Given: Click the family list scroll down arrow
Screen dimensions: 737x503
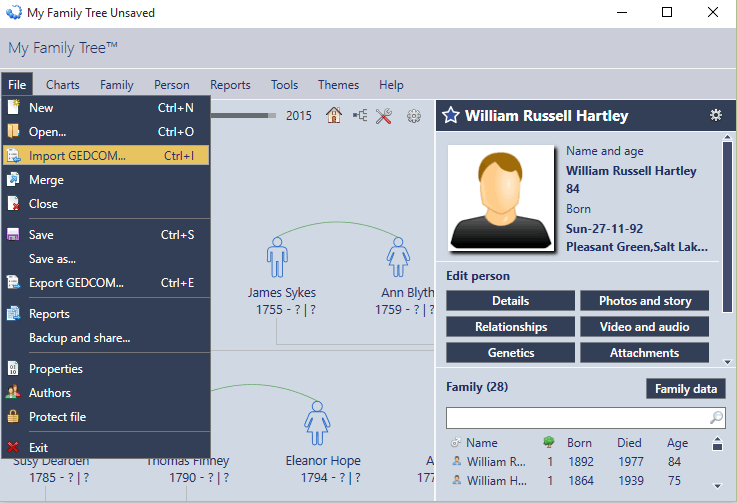Looking at the screenshot, I should tap(717, 486).
